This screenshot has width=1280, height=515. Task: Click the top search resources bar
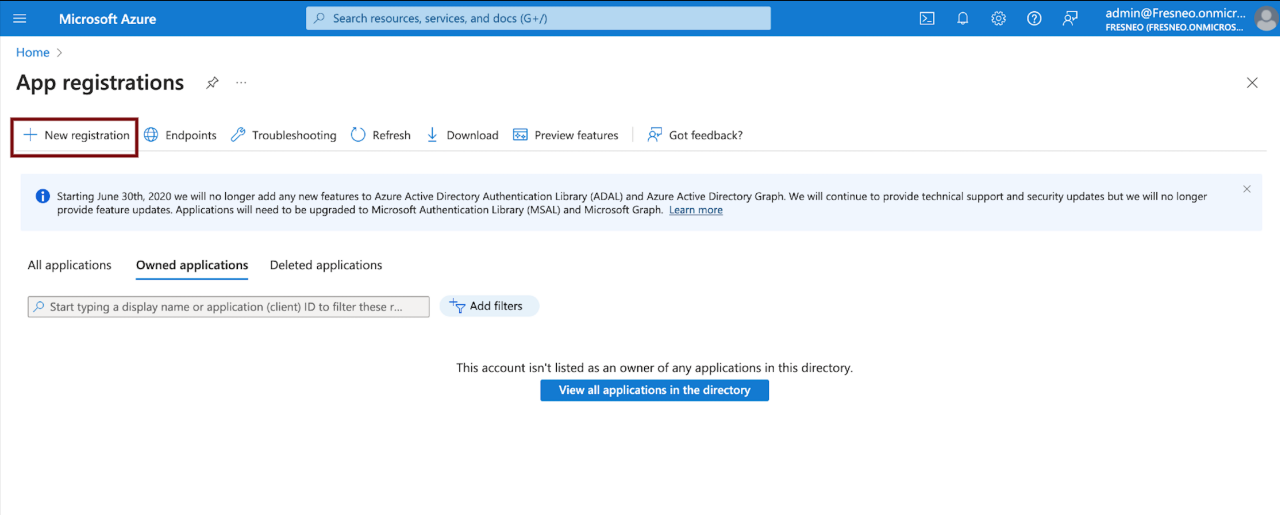[538, 18]
